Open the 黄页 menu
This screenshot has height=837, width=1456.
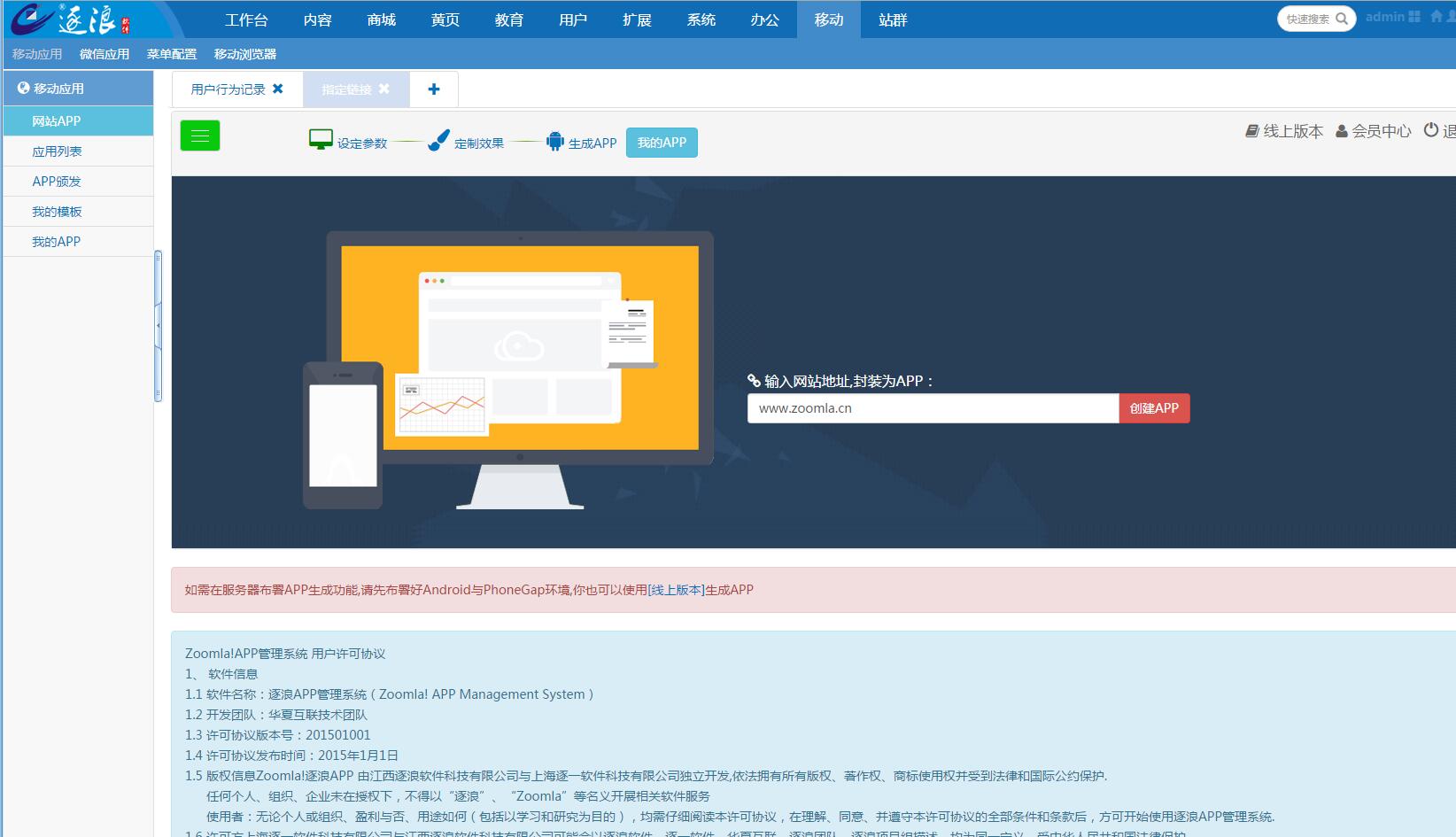coord(445,19)
